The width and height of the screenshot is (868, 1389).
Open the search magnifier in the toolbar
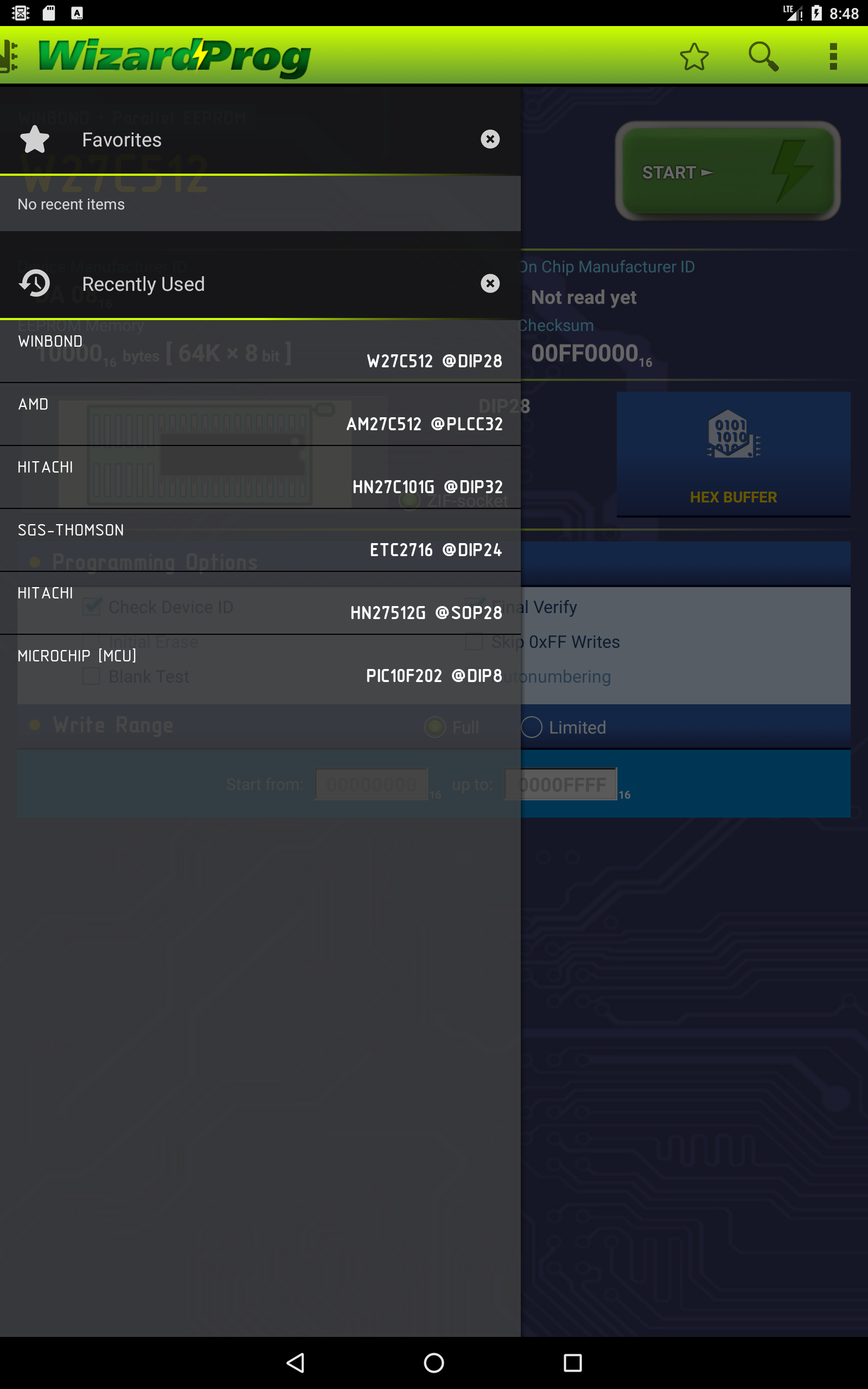pos(763,57)
